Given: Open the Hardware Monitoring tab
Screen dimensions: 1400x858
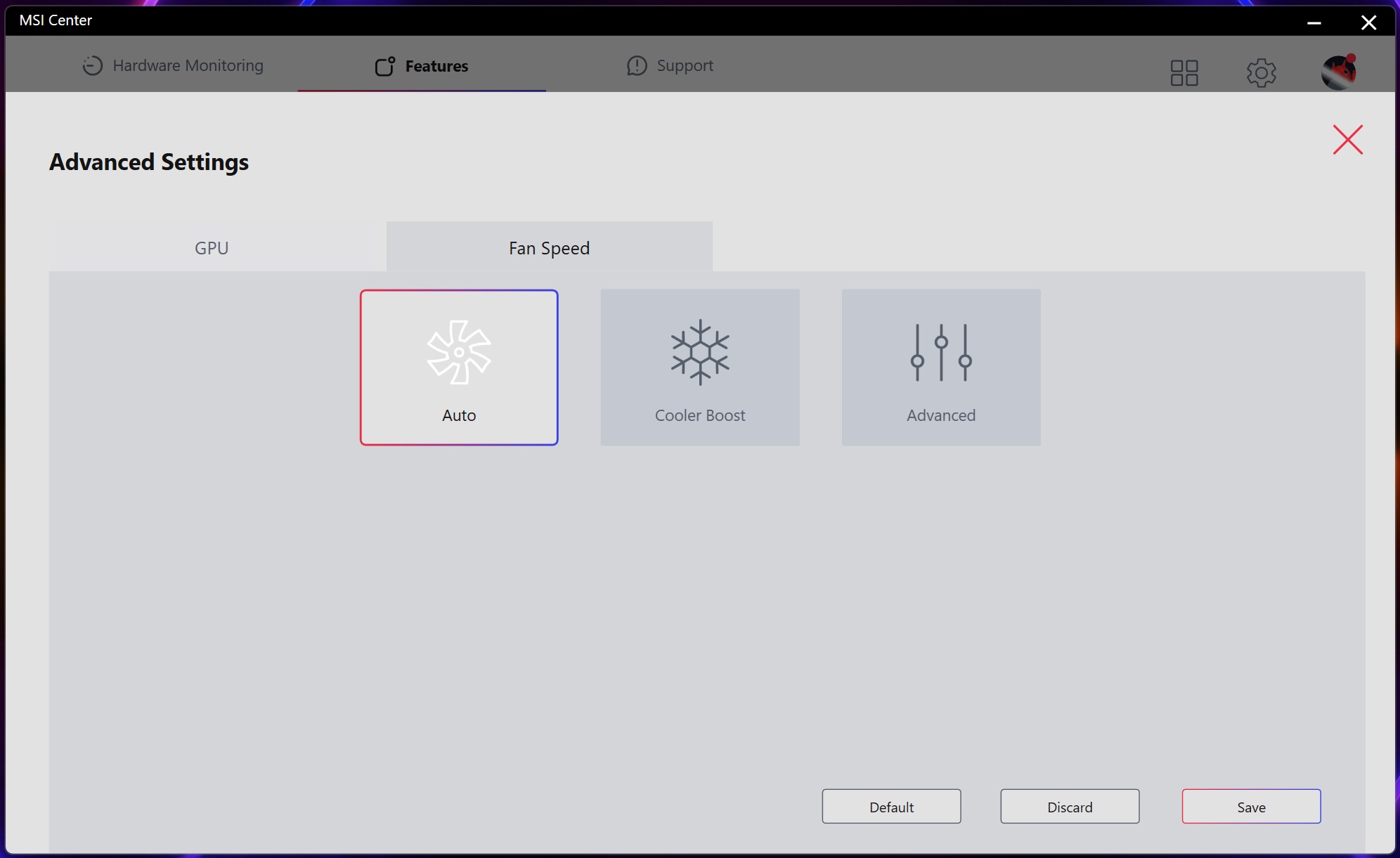Looking at the screenshot, I should pyautogui.click(x=173, y=65).
